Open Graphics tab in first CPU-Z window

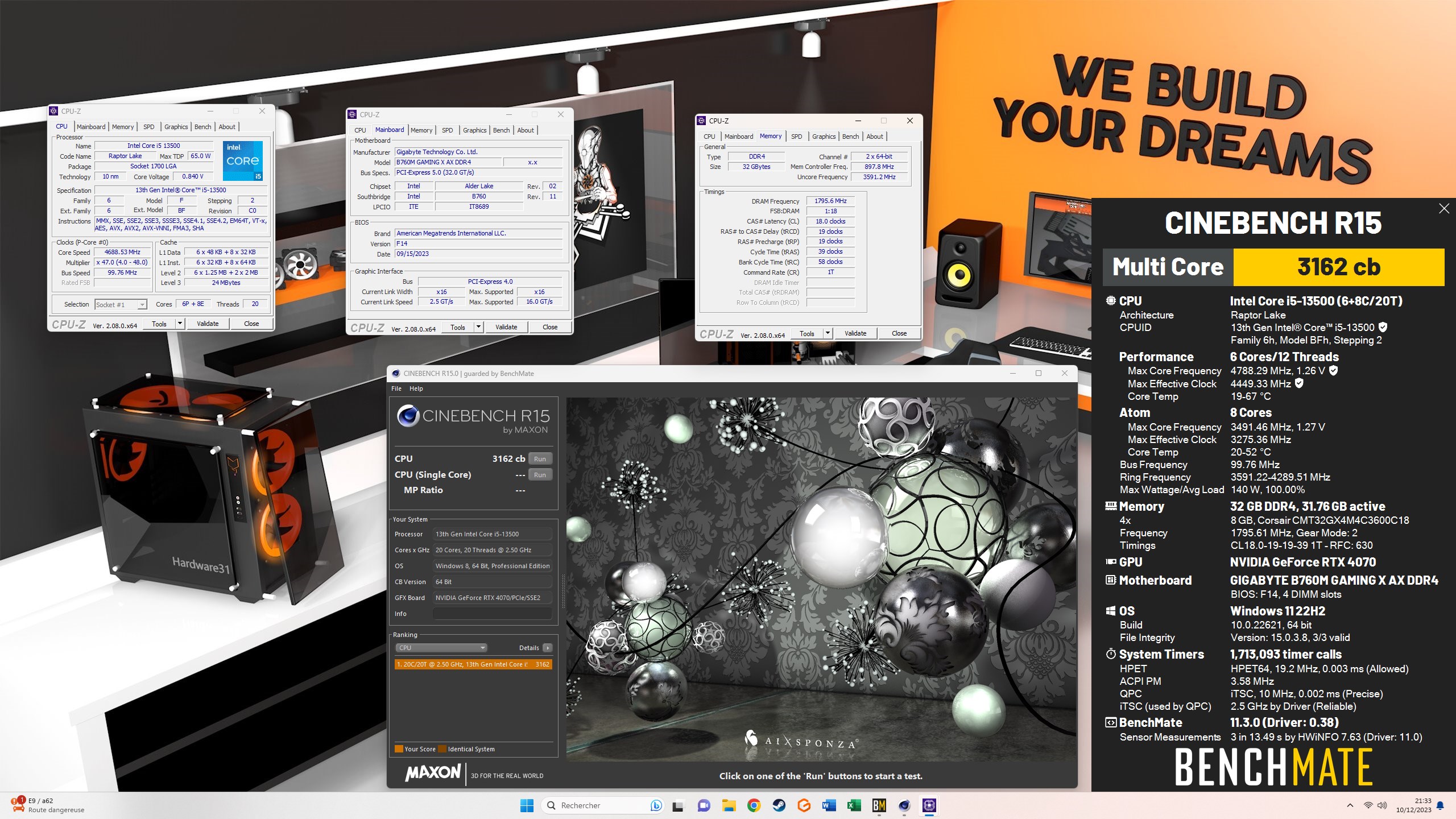pyautogui.click(x=176, y=127)
